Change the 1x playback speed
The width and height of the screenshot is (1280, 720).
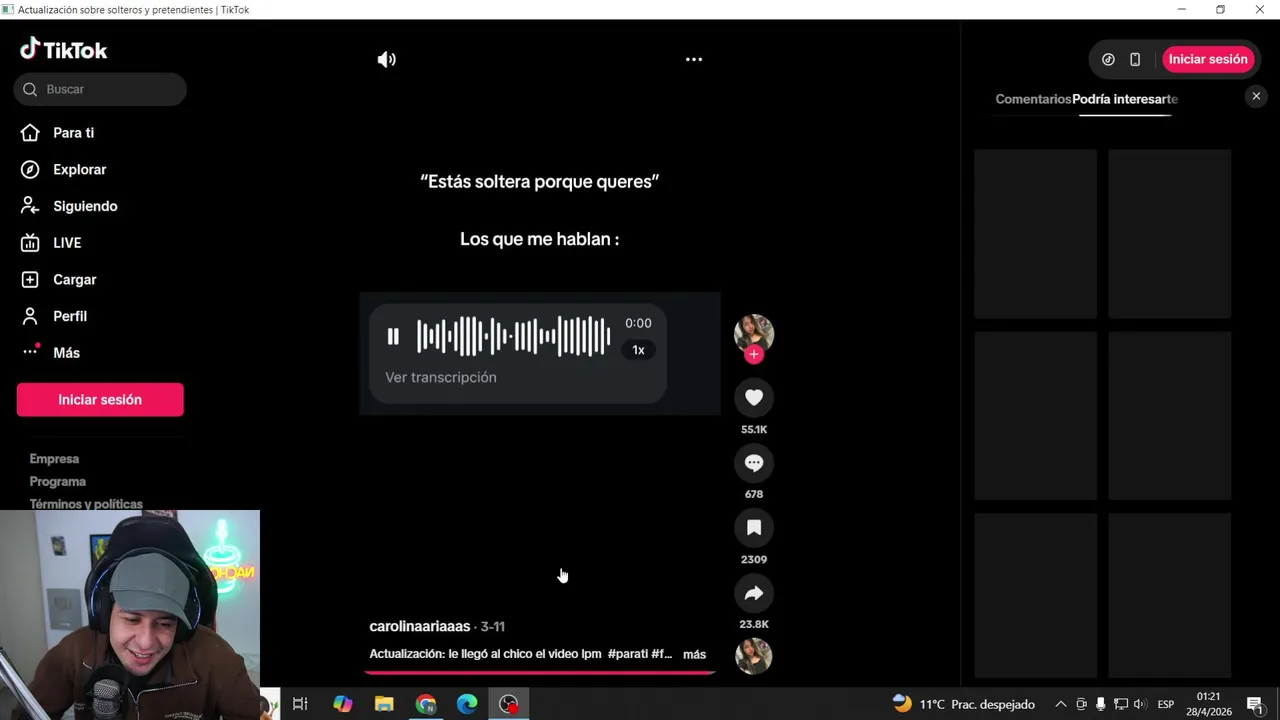coord(638,350)
